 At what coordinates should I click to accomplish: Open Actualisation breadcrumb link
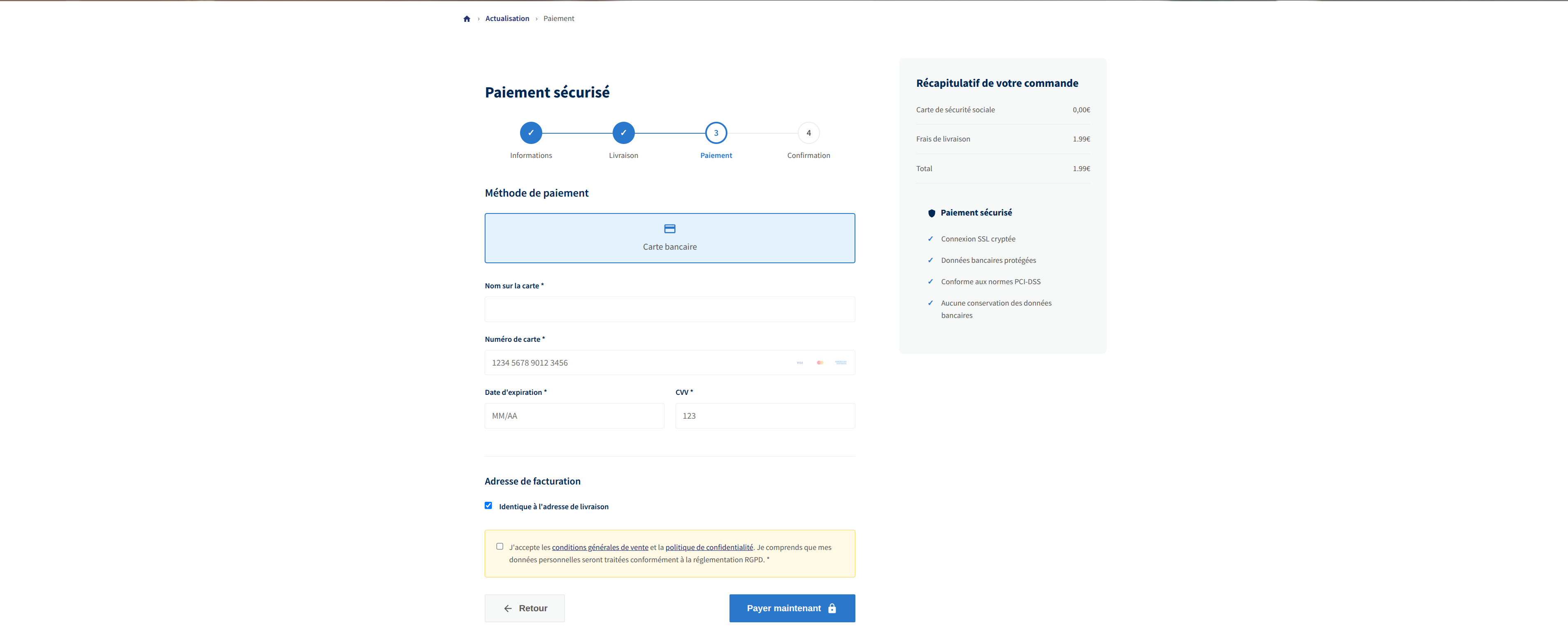(x=507, y=19)
